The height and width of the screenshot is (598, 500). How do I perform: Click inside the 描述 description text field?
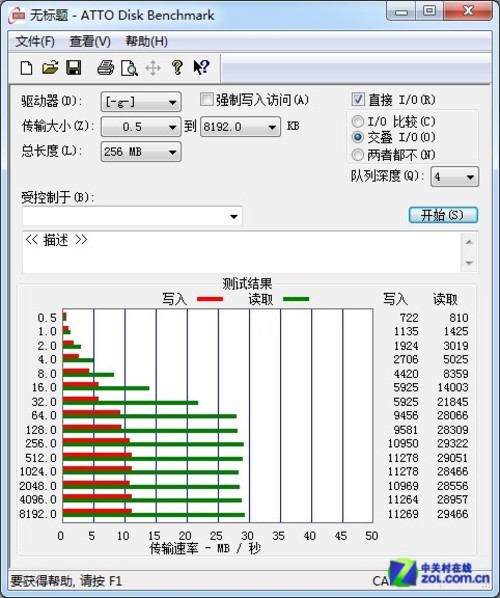pyautogui.click(x=242, y=252)
